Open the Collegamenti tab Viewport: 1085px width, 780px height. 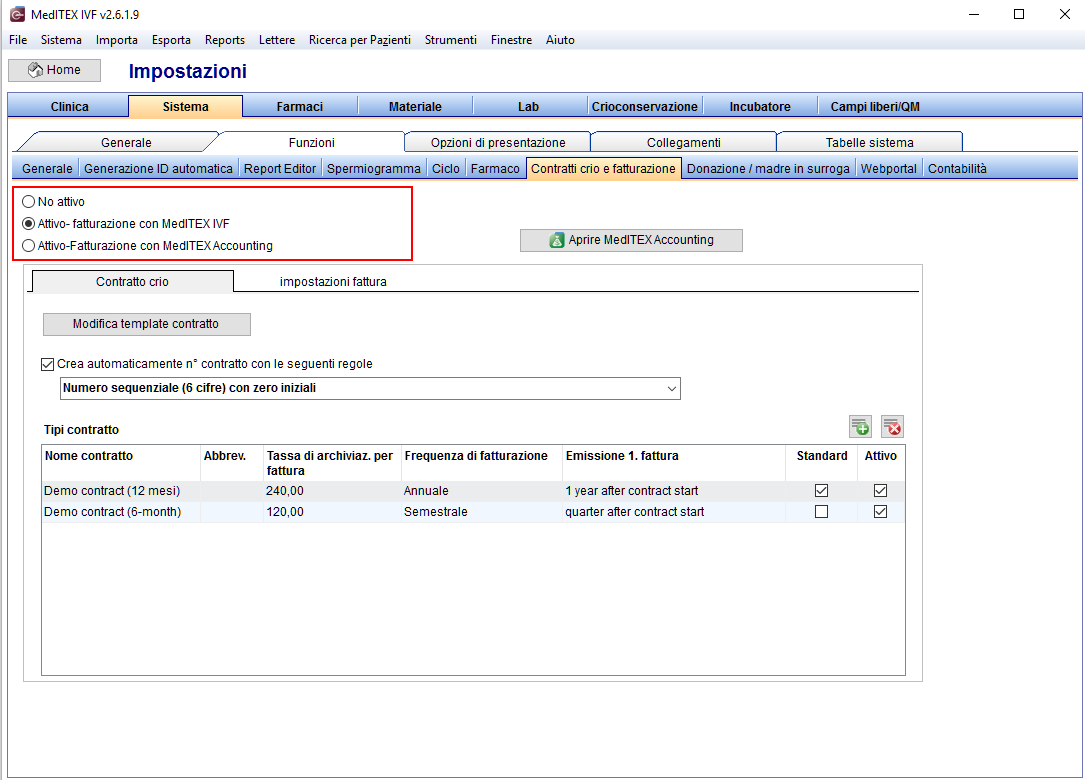click(x=684, y=143)
